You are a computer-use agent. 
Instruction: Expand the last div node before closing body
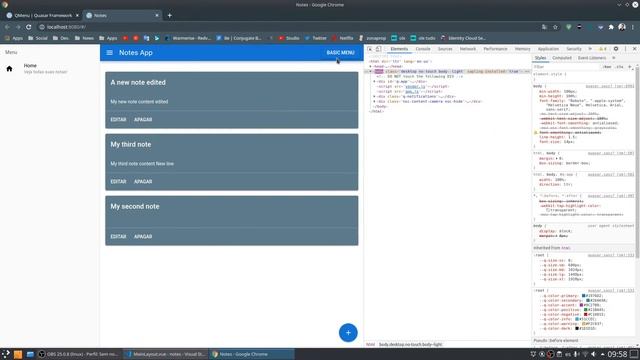[374, 102]
